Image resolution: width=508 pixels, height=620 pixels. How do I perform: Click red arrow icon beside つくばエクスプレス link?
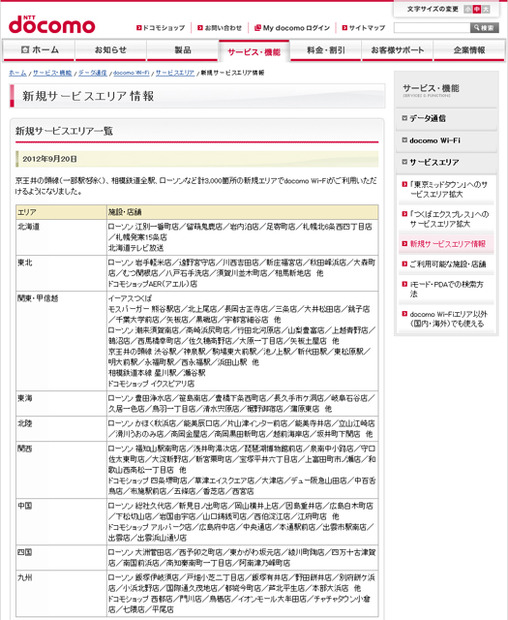[404, 214]
